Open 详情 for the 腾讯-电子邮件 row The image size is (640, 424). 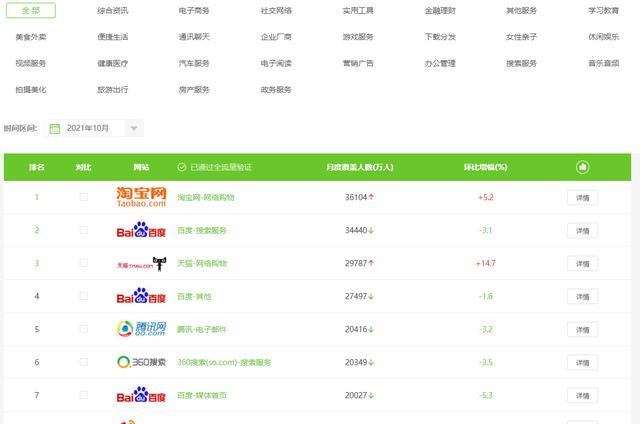[582, 330]
